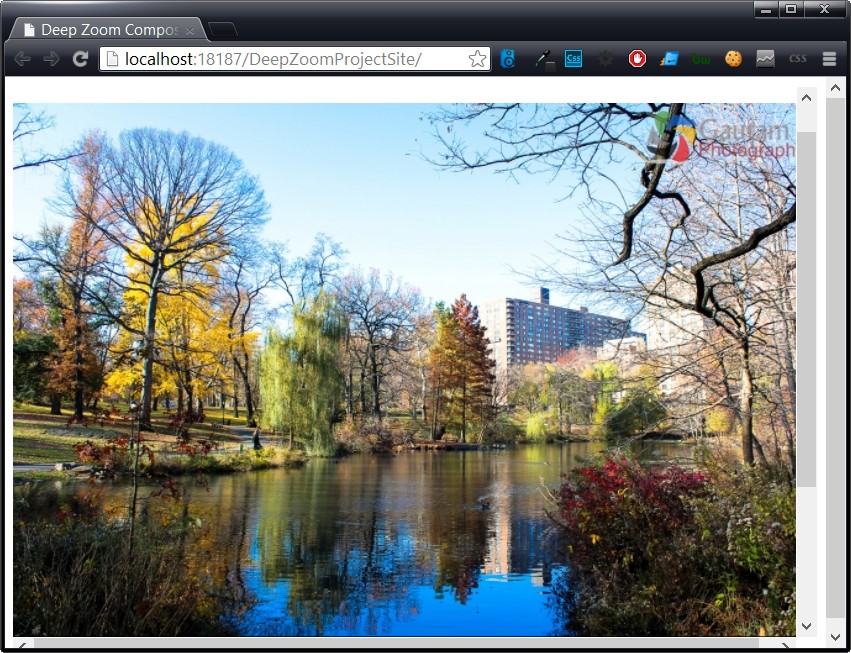
Task: Activate the eyedropper color picker extension
Action: pos(544,59)
